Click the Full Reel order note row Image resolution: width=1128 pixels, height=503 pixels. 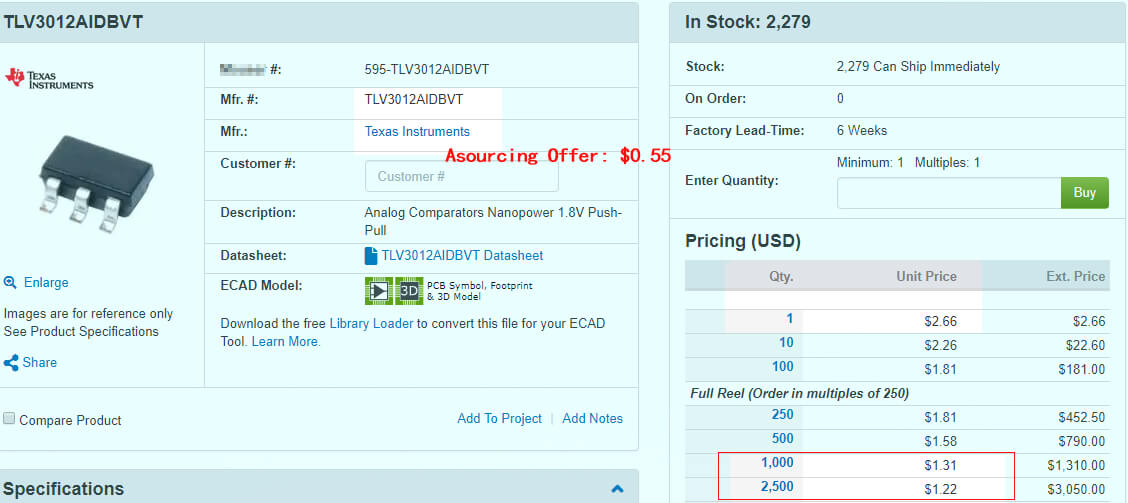[897, 394]
